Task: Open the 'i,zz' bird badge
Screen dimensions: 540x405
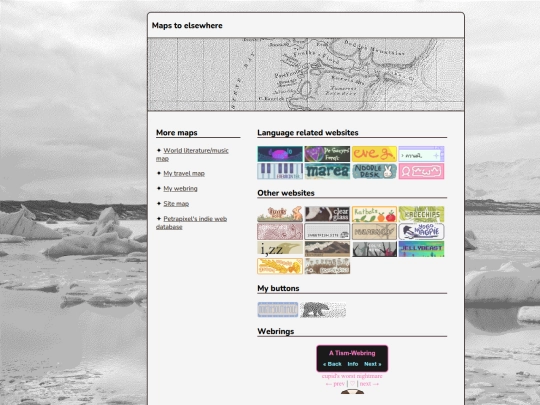Action: click(x=280, y=249)
